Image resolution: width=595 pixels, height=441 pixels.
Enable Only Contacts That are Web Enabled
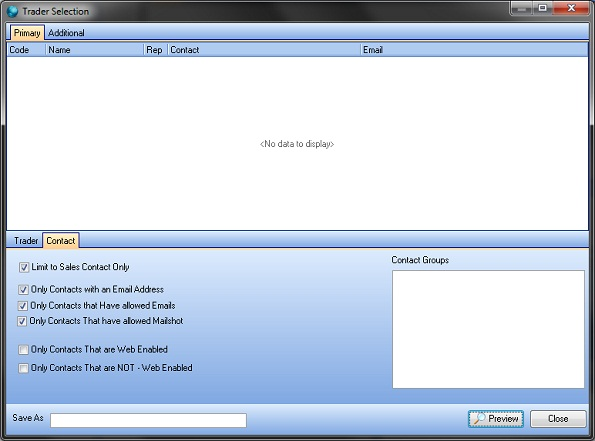pyautogui.click(x=24, y=350)
